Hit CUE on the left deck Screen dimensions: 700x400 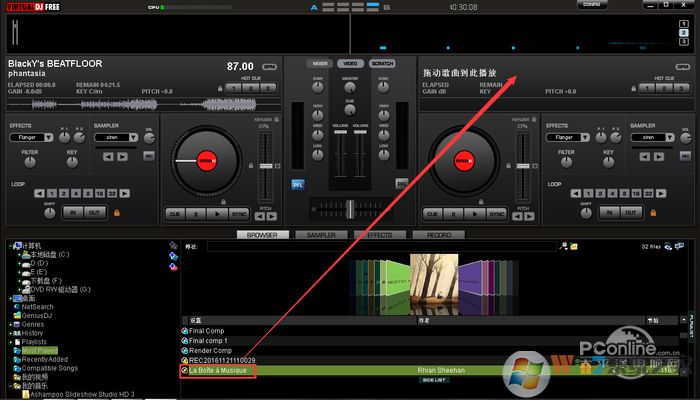pyautogui.click(x=175, y=214)
